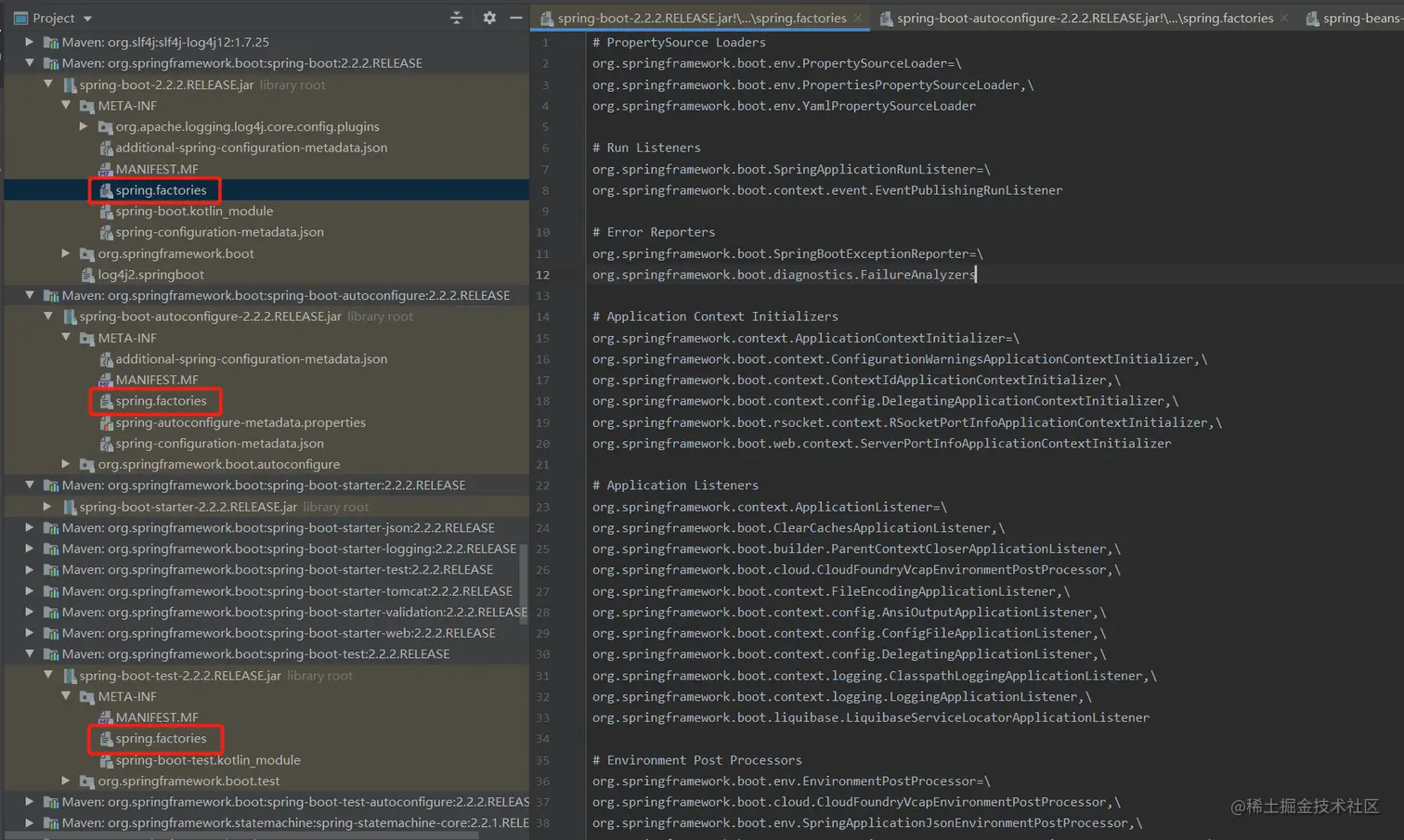Click log4j2.springboot file icon
1404x840 pixels.
[x=87, y=275]
